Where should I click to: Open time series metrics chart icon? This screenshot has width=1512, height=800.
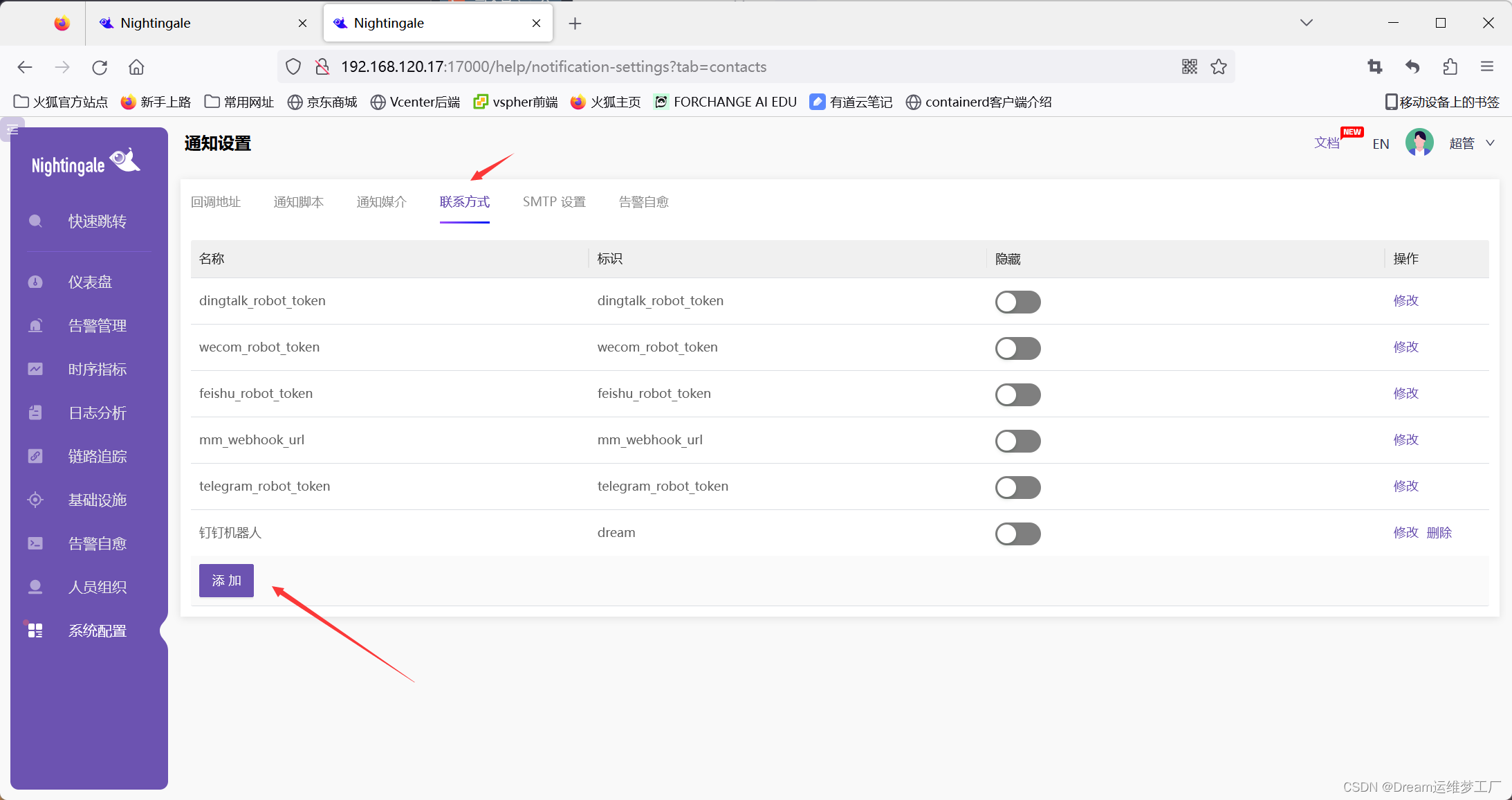[x=35, y=370]
